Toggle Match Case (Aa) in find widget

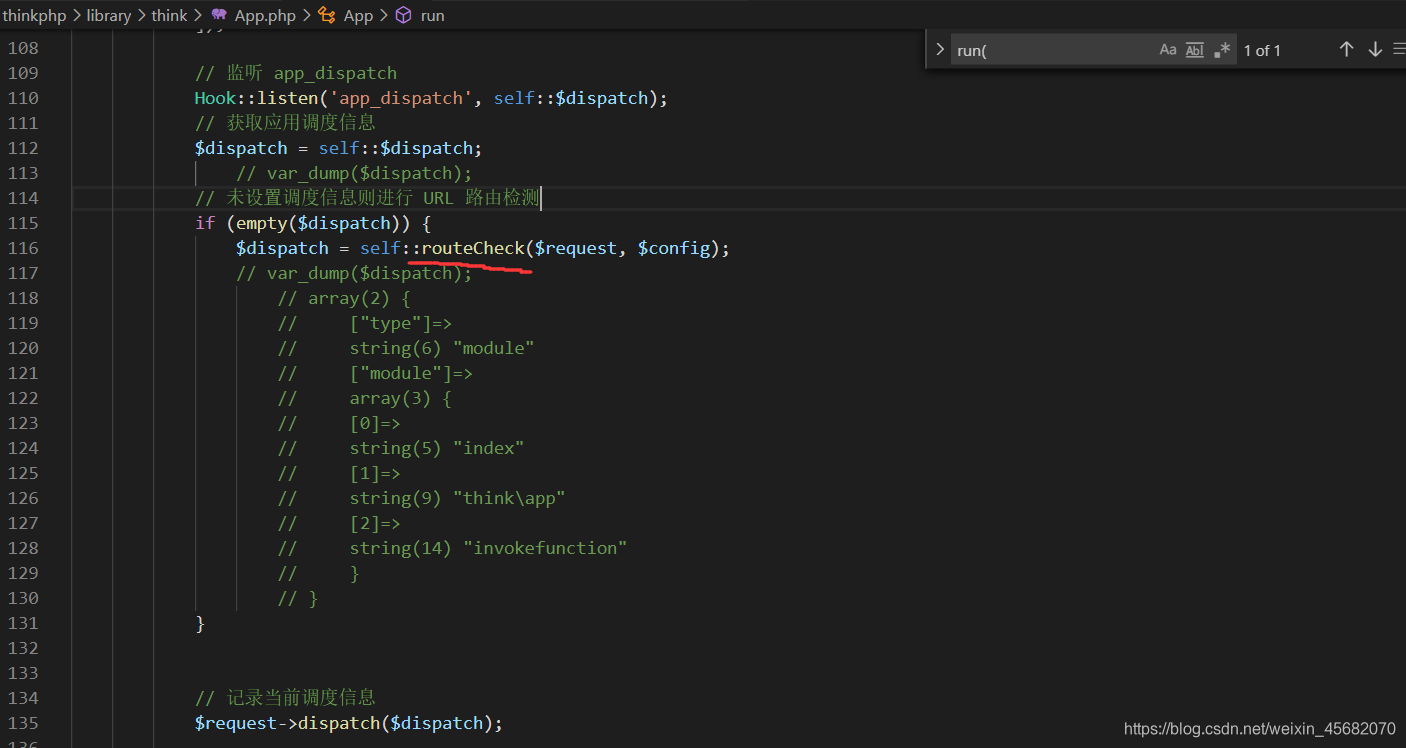tap(1168, 50)
